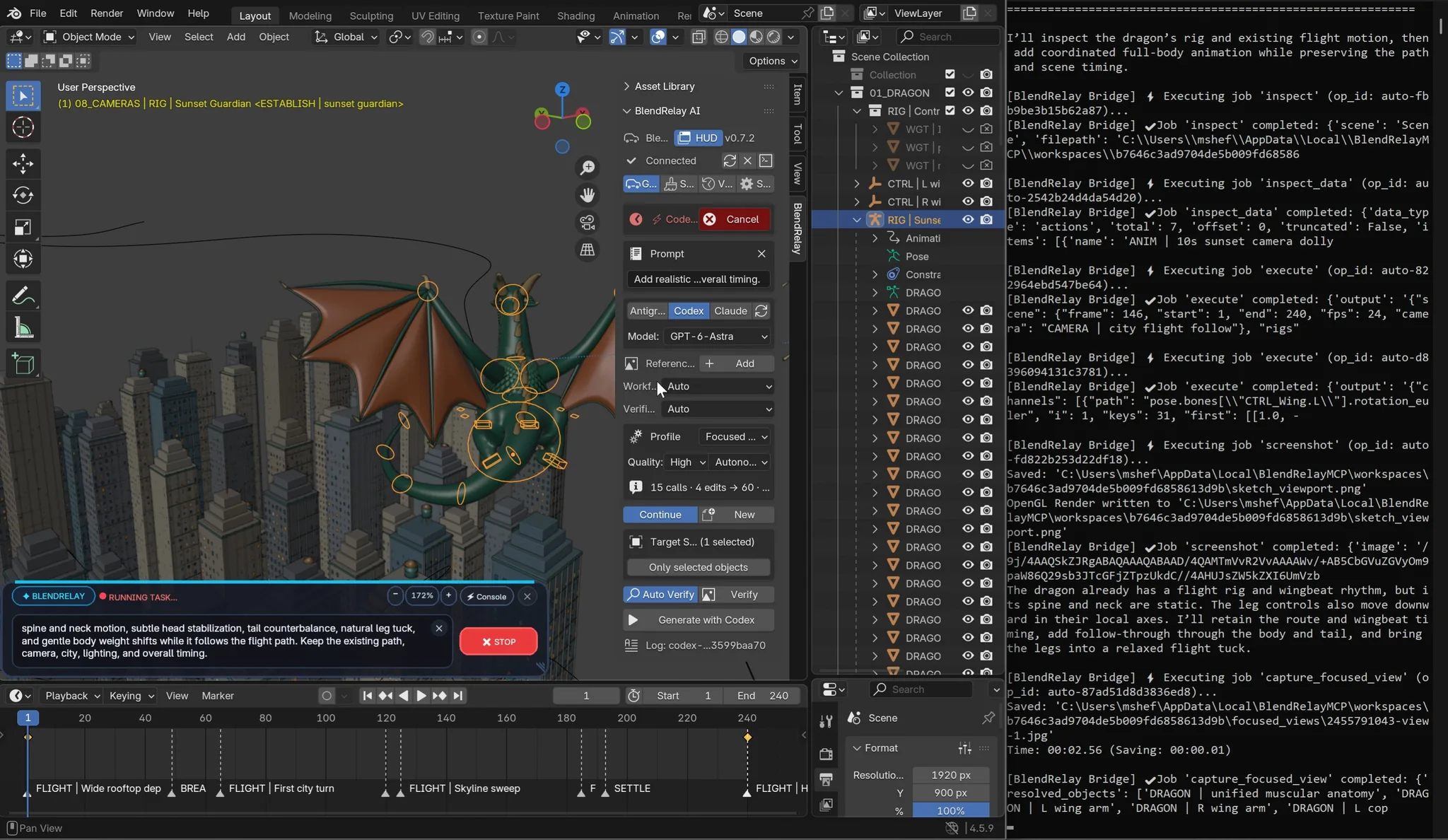Toggle visibility of 01_DRAGON collection
This screenshot has height=840, width=1448.
(968, 93)
